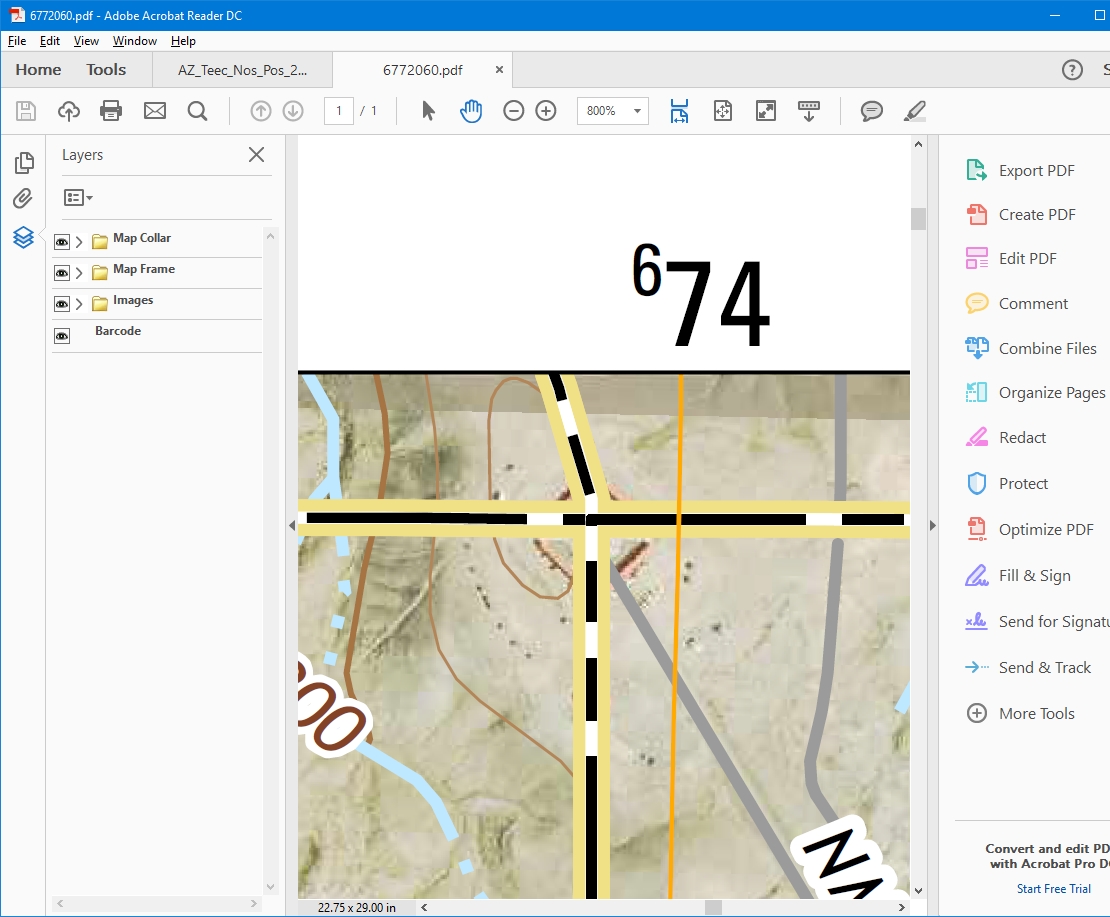Click the Zoom in plus icon
This screenshot has height=917, width=1110.
click(x=546, y=111)
